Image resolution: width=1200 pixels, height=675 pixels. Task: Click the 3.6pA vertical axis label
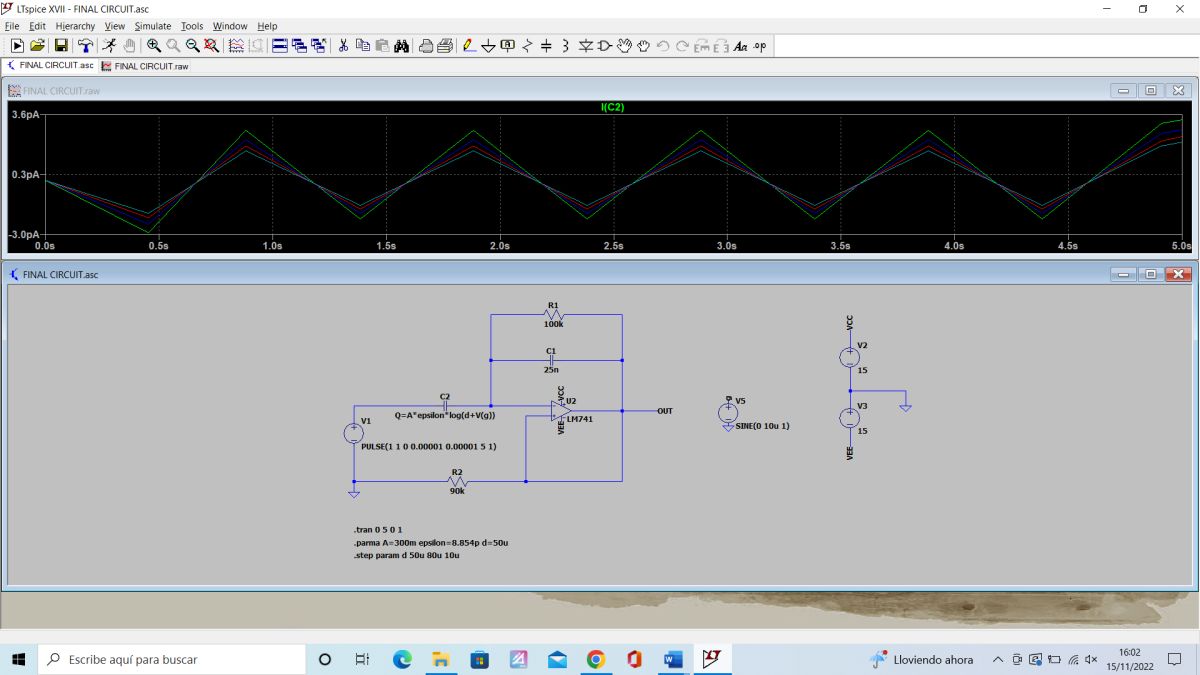click(x=25, y=115)
